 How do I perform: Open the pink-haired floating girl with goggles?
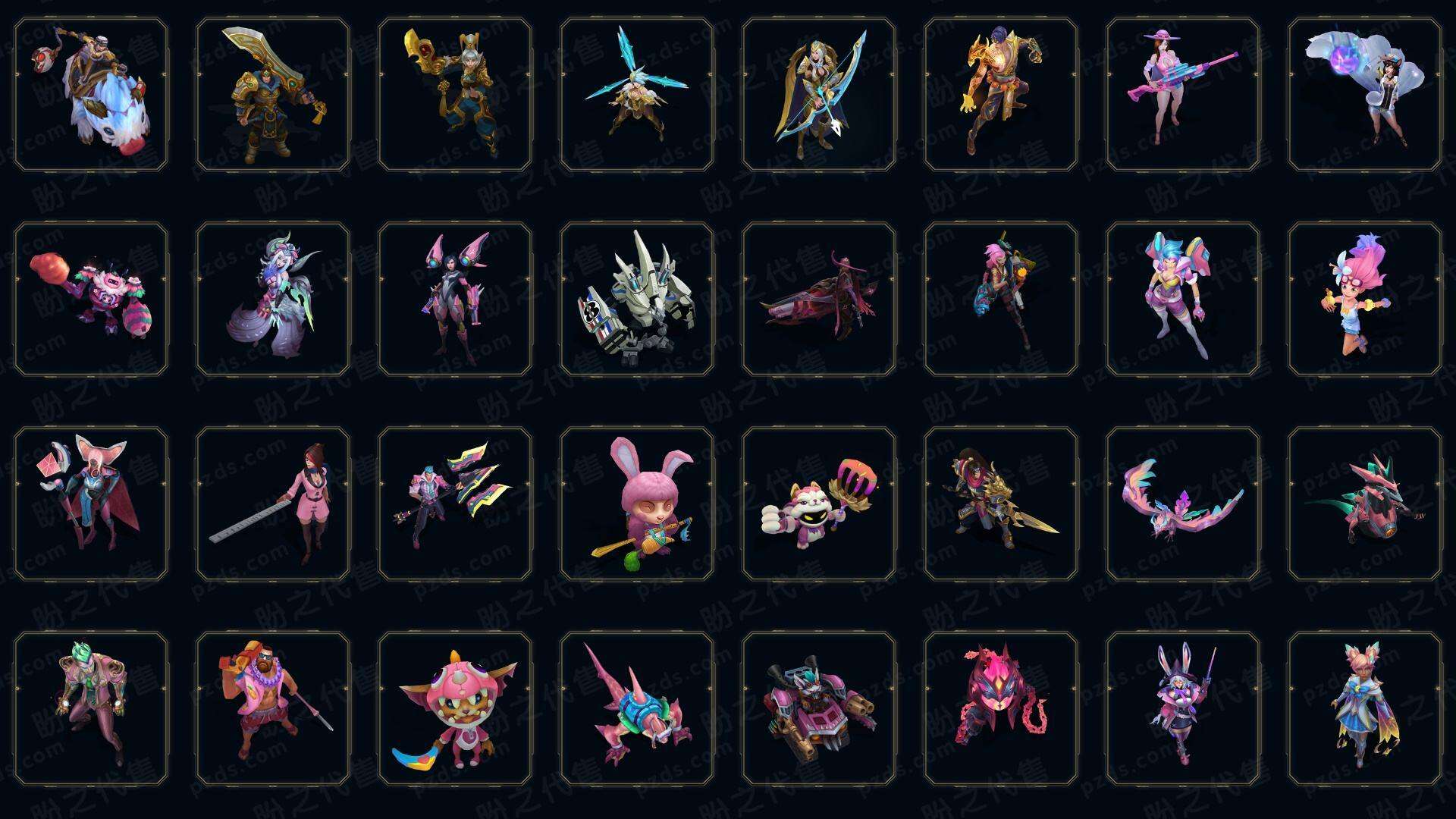1365,299
